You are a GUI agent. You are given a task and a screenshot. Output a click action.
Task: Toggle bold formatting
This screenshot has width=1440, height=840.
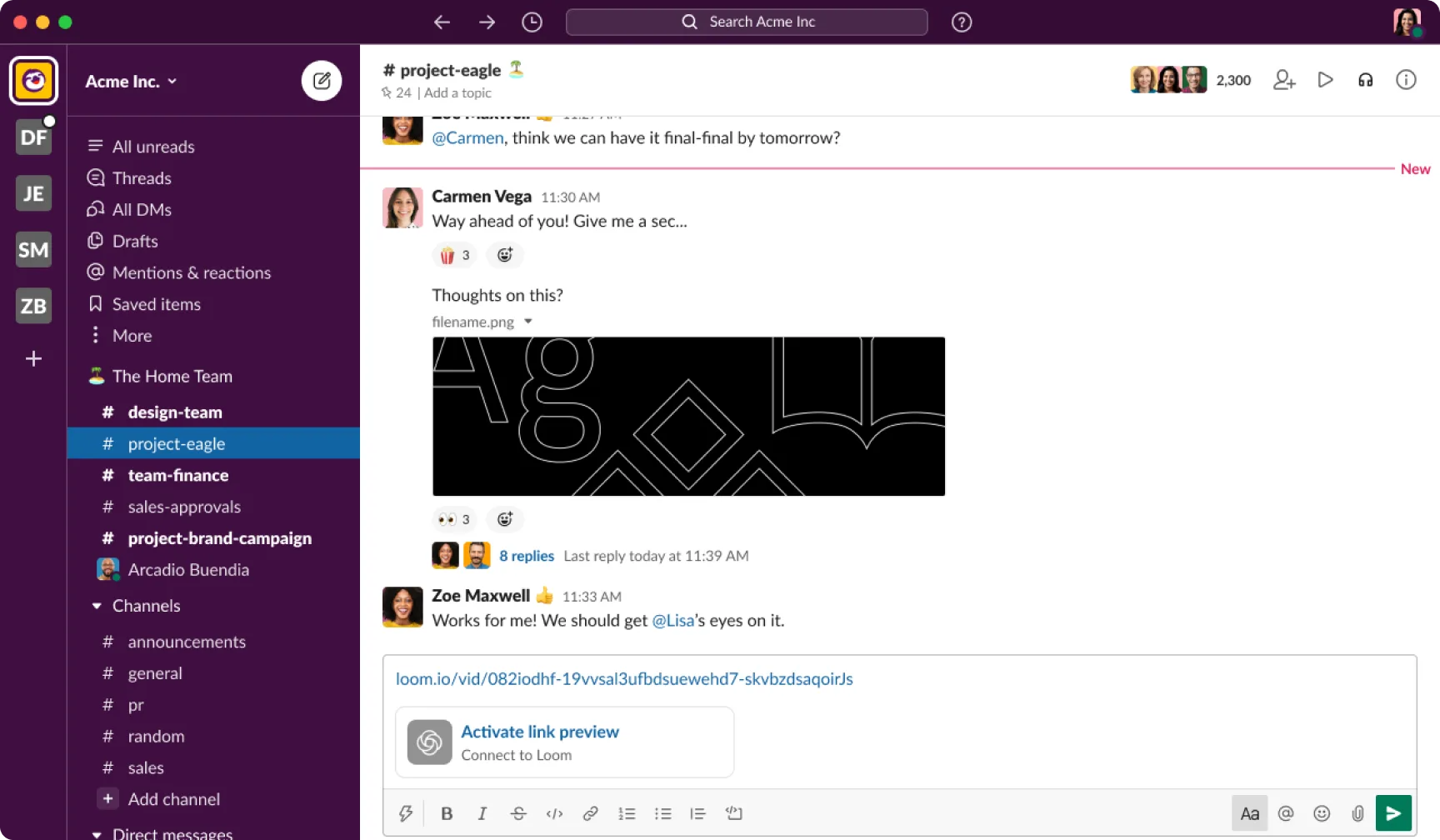click(x=447, y=813)
